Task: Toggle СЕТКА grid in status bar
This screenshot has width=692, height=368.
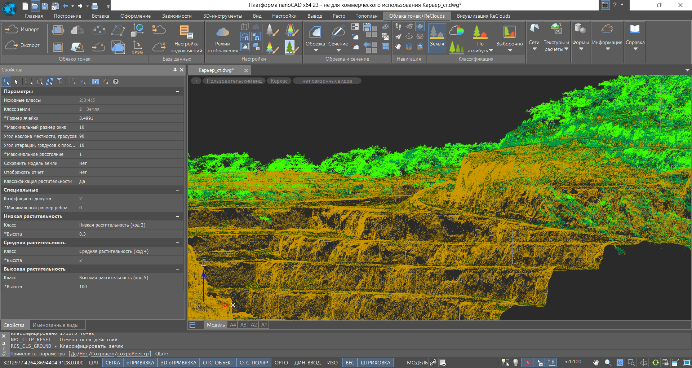Action: tap(112, 363)
